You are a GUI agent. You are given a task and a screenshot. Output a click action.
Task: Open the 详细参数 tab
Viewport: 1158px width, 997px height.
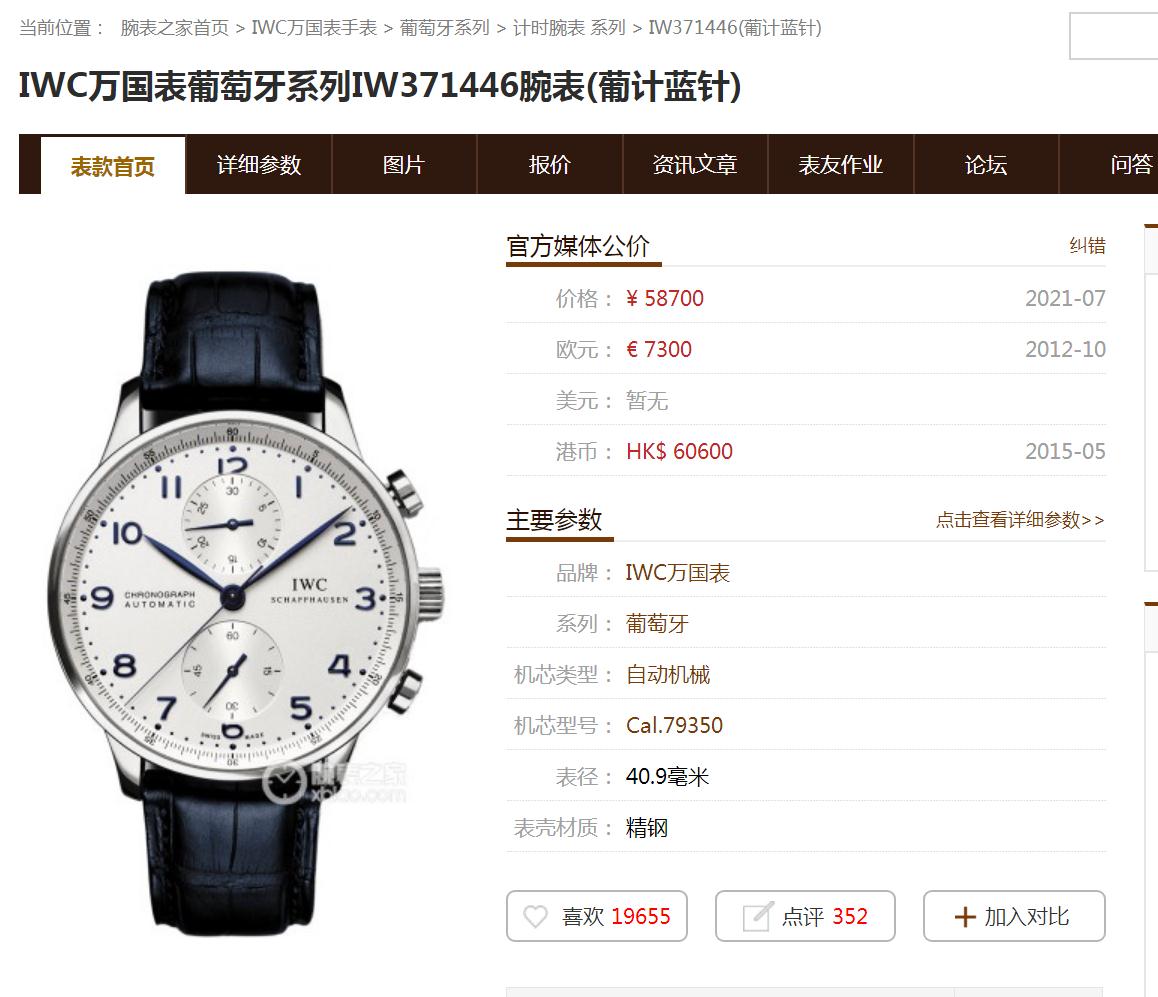tap(258, 164)
